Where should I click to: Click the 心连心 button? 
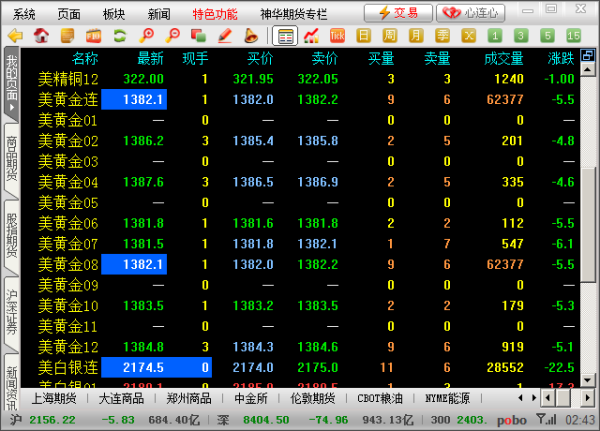coord(471,13)
